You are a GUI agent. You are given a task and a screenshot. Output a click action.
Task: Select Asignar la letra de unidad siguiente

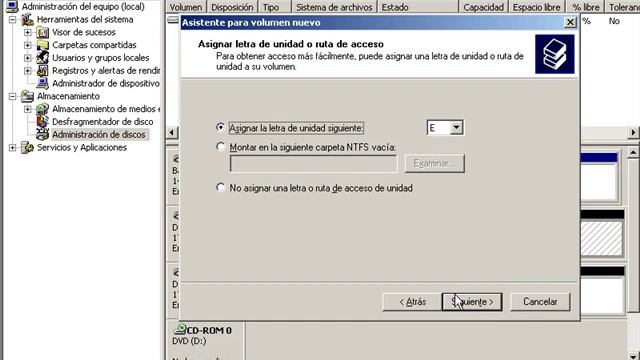coord(220,127)
